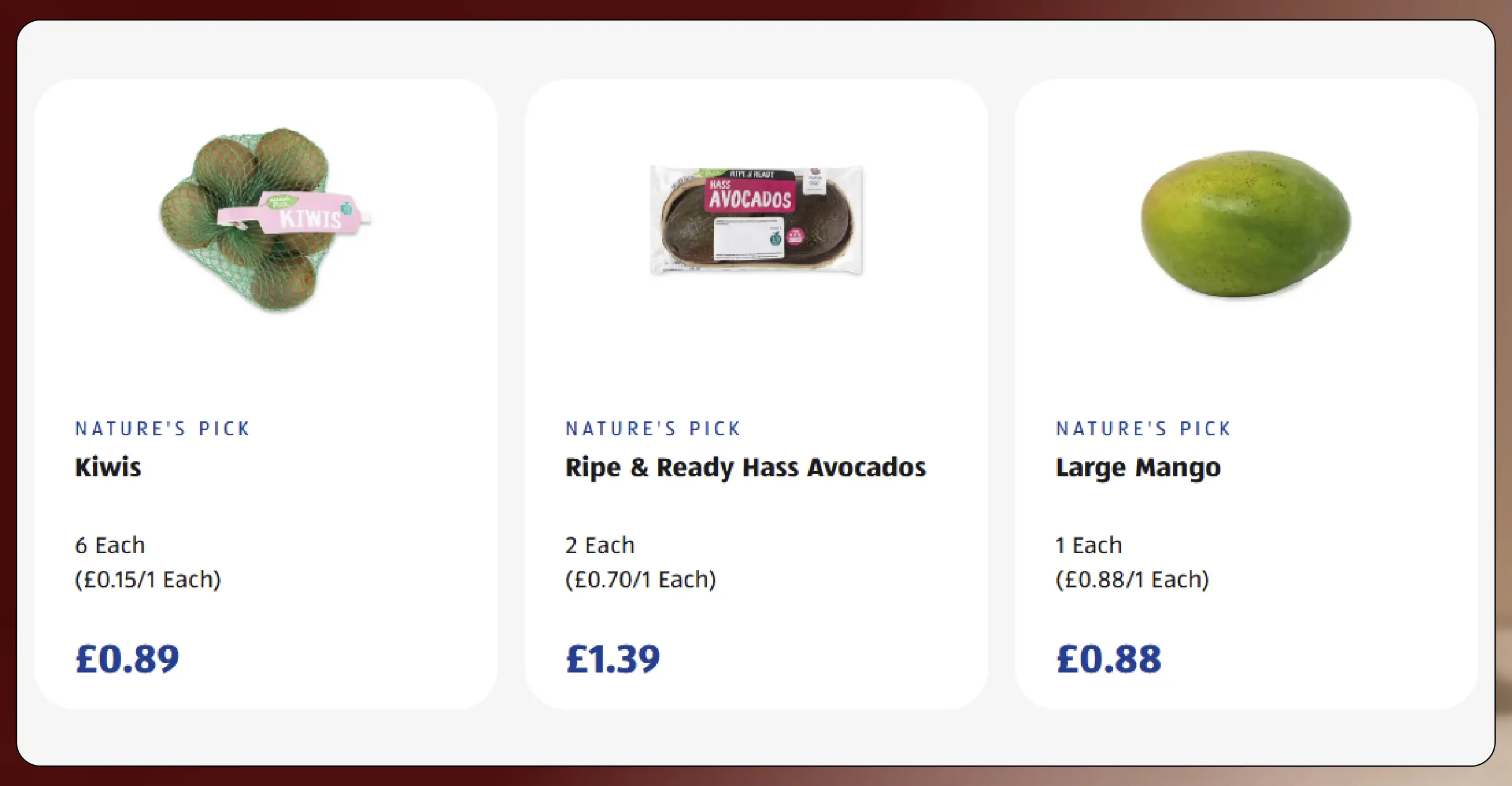This screenshot has width=1512, height=786.
Task: Click the £0.15/1 Each unit price text
Action: pos(148,580)
